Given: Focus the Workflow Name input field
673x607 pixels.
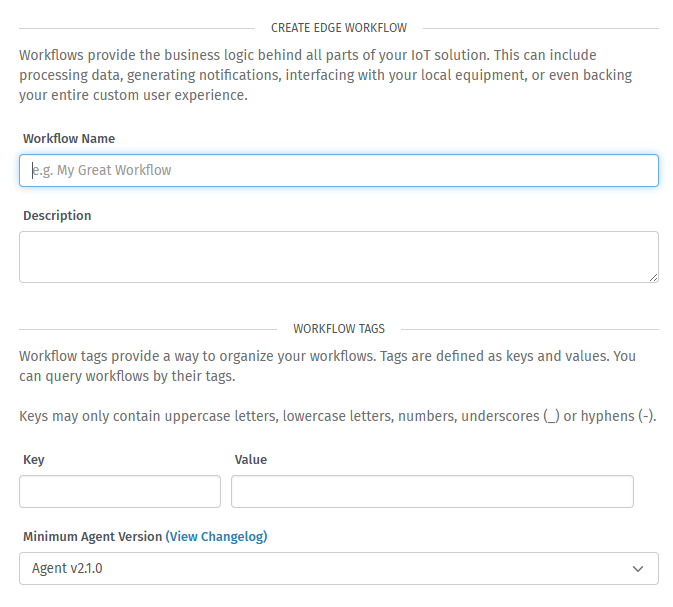Looking at the screenshot, I should click(x=339, y=170).
